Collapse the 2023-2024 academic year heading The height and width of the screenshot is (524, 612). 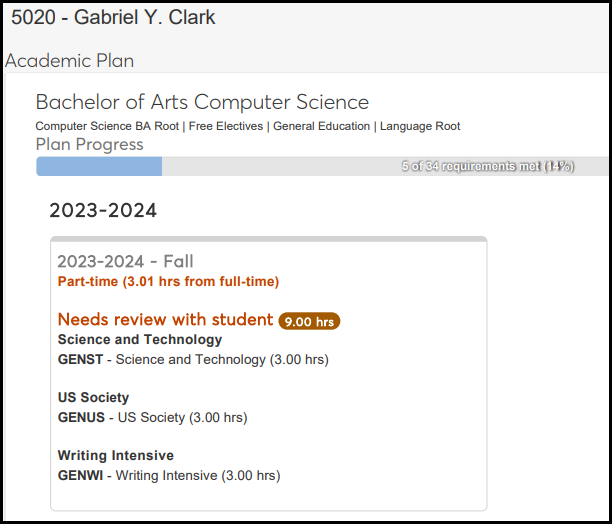point(103,211)
